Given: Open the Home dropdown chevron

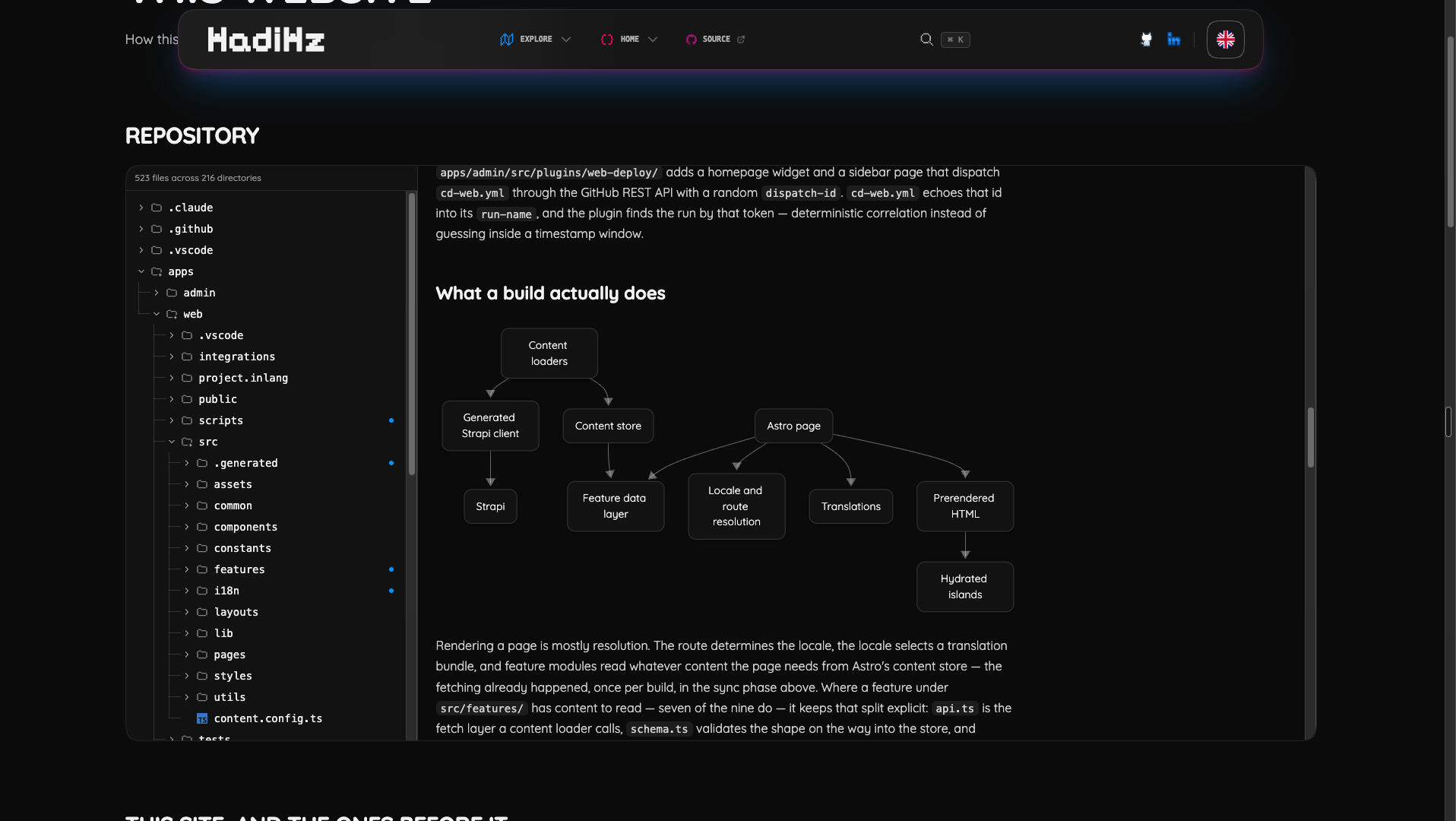Looking at the screenshot, I should click(x=653, y=40).
